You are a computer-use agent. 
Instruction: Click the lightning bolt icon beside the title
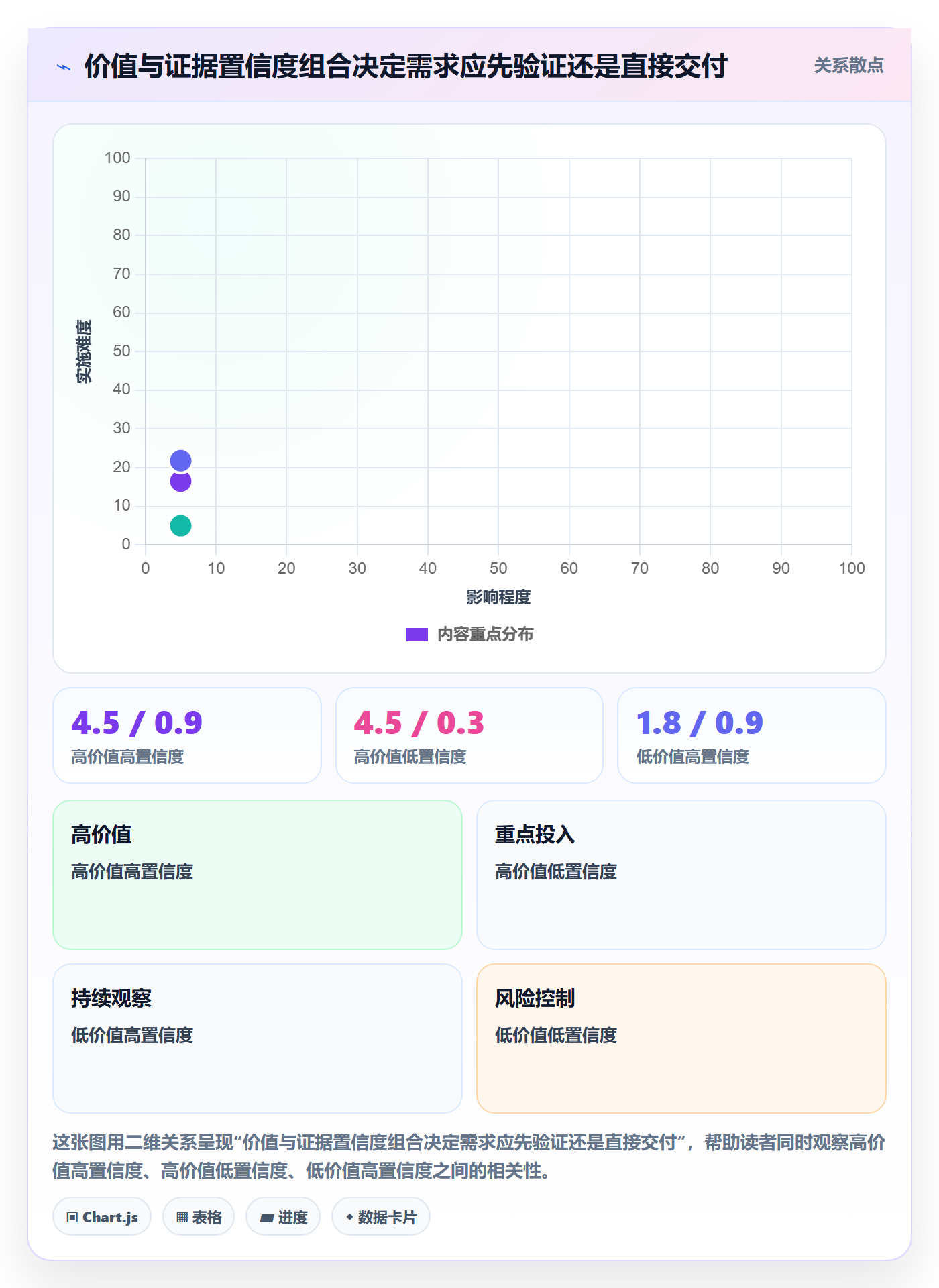pos(64,67)
